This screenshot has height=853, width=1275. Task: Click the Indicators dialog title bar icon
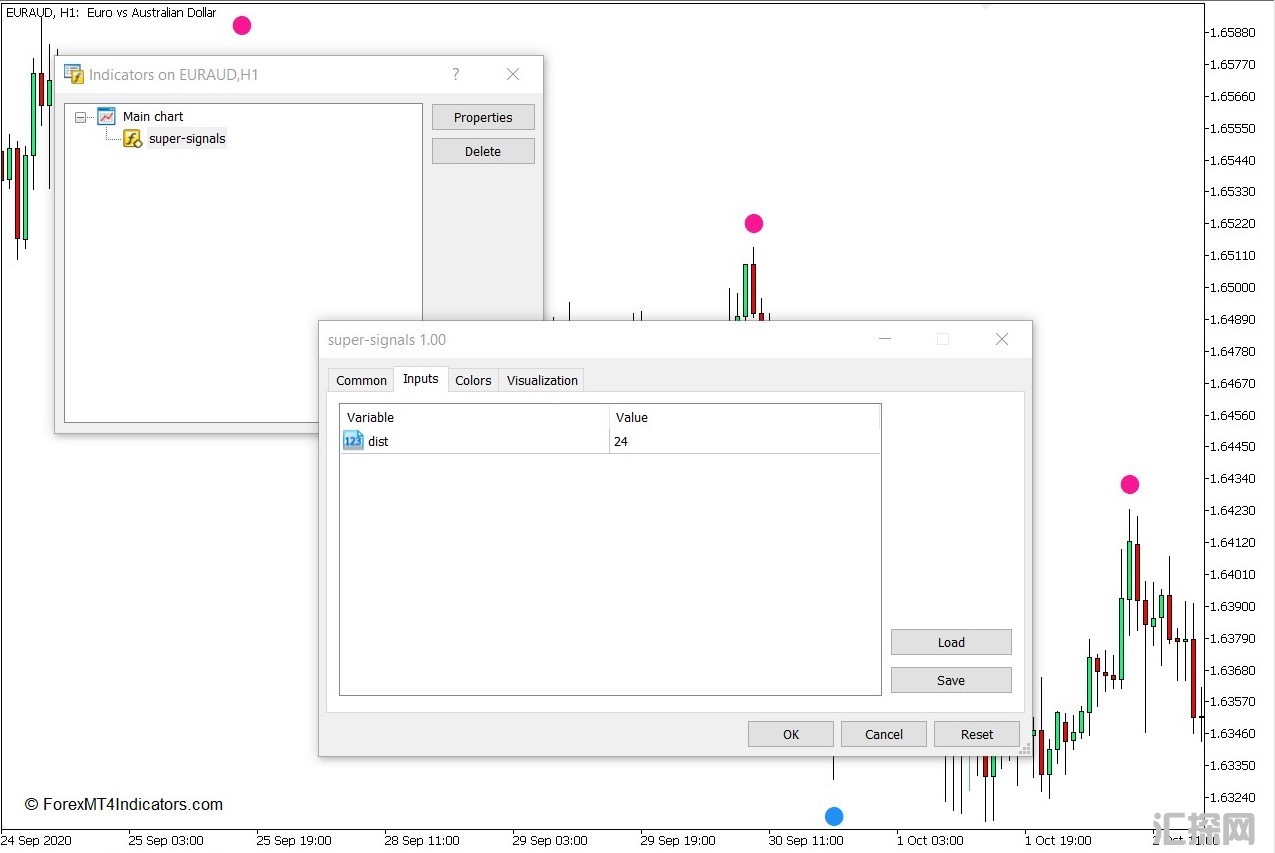tap(74, 74)
